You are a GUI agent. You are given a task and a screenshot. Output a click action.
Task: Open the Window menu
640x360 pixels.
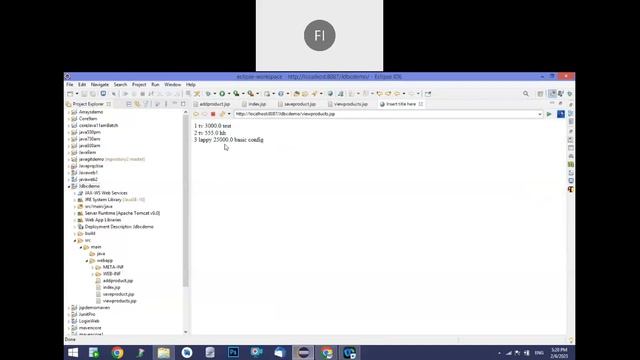point(172,84)
